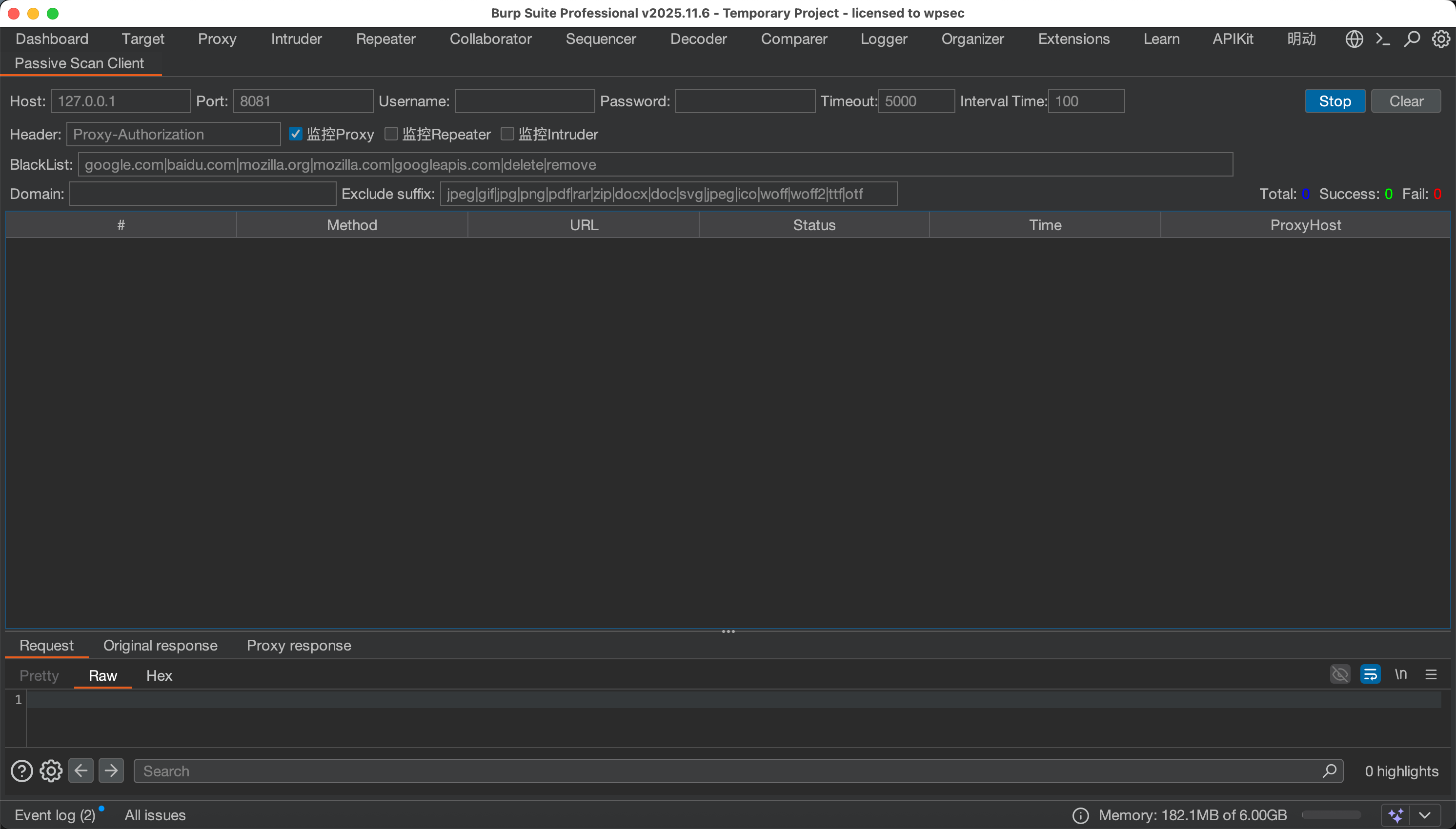The width and height of the screenshot is (1456, 829).
Task: Uncheck the 监控Proxy checkbox
Action: click(295, 134)
